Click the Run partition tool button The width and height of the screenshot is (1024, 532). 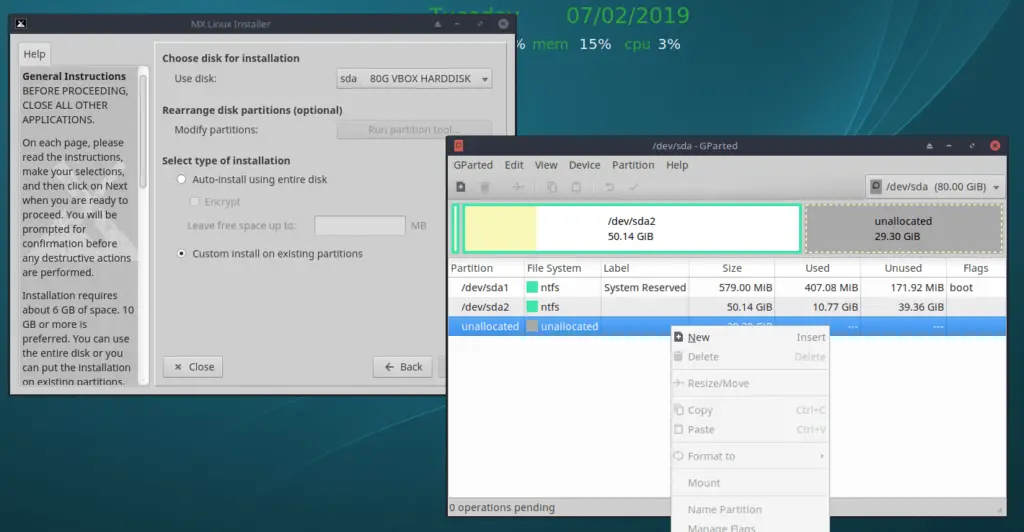coord(414,130)
